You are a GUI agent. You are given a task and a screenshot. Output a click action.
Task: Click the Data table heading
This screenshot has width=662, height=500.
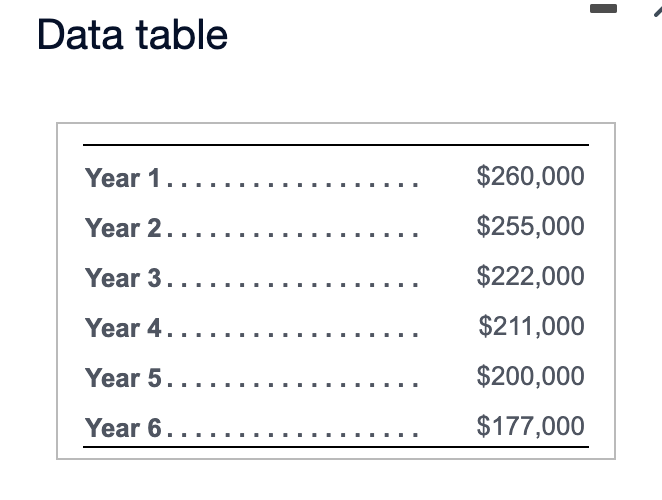tap(132, 34)
